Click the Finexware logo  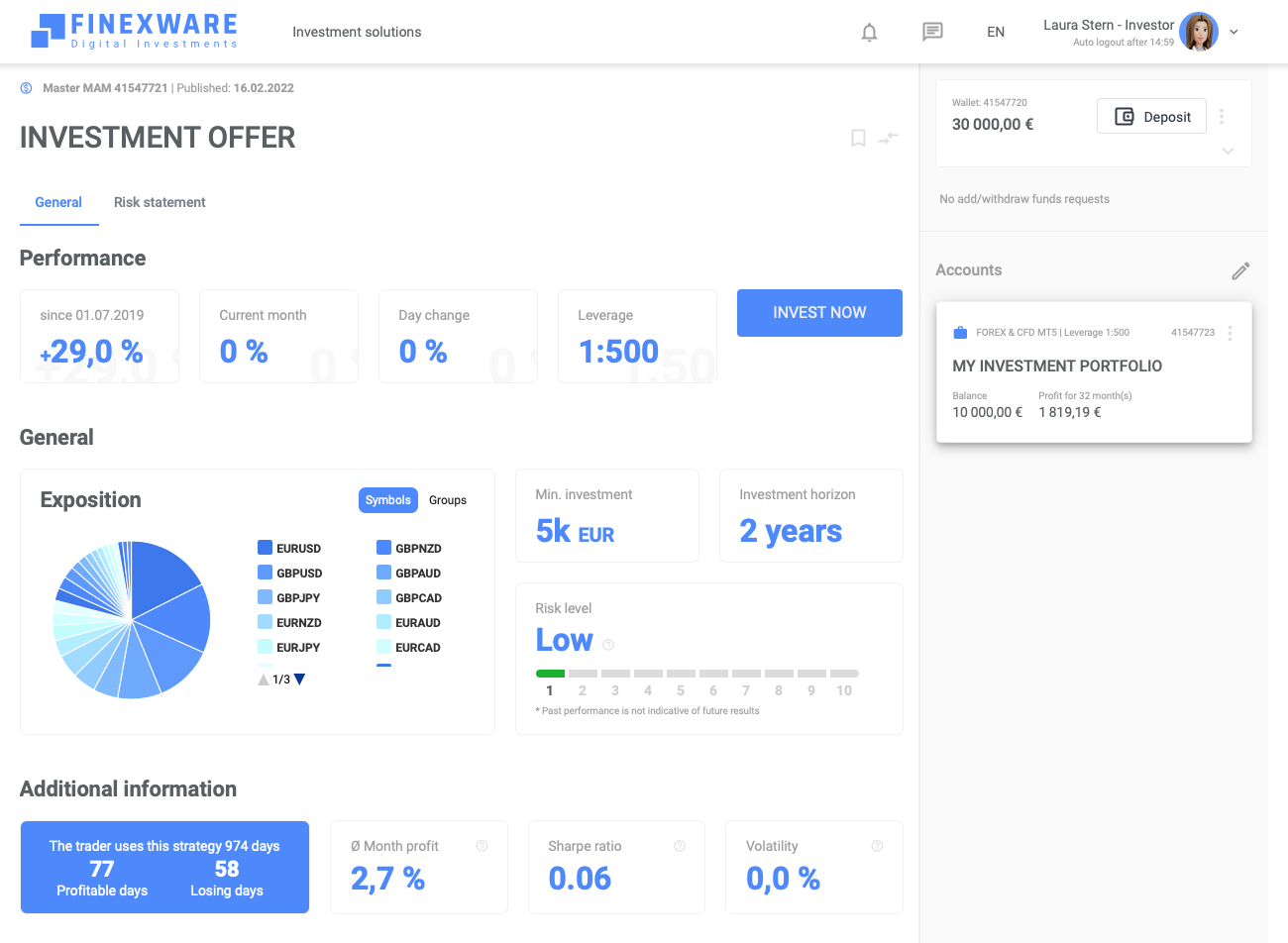(134, 31)
